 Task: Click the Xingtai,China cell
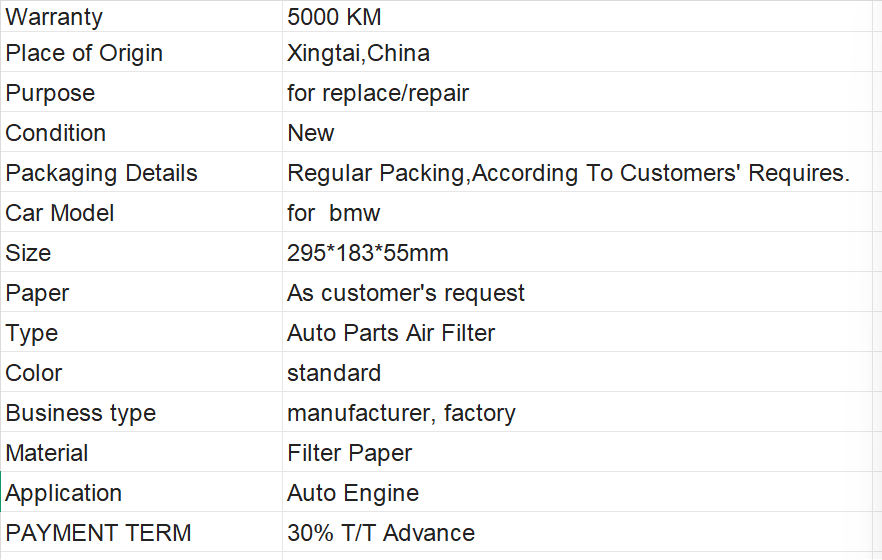point(577,52)
